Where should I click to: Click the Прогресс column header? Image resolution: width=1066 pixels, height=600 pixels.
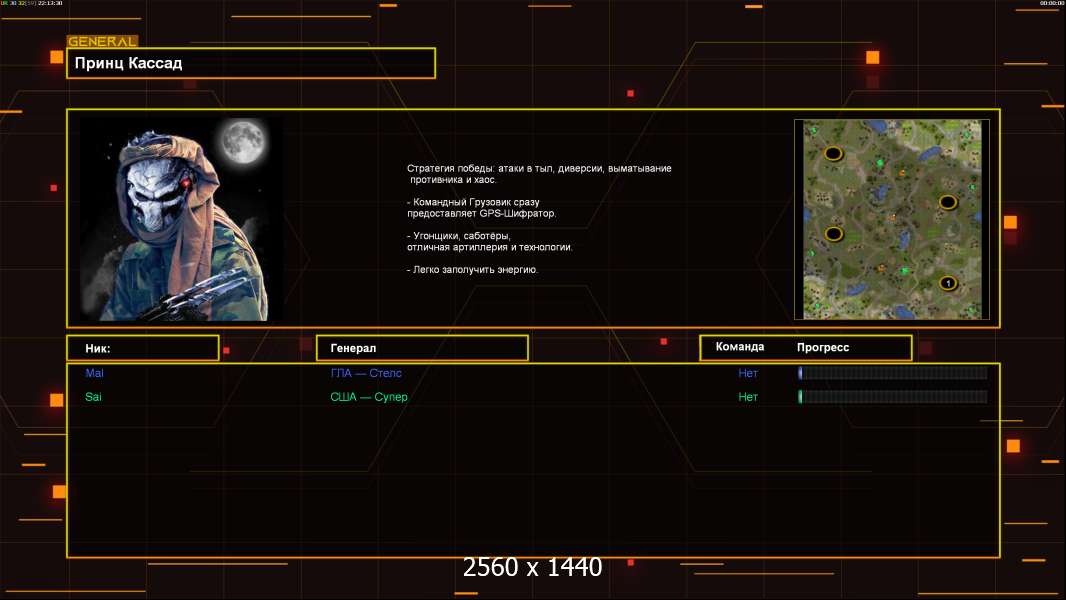823,347
